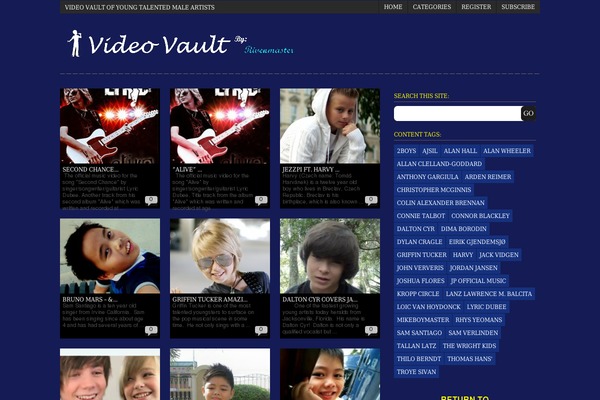Image resolution: width=600 pixels, height=400 pixels.
Task: Select the Dalton Cyr tag
Action: 416,229
